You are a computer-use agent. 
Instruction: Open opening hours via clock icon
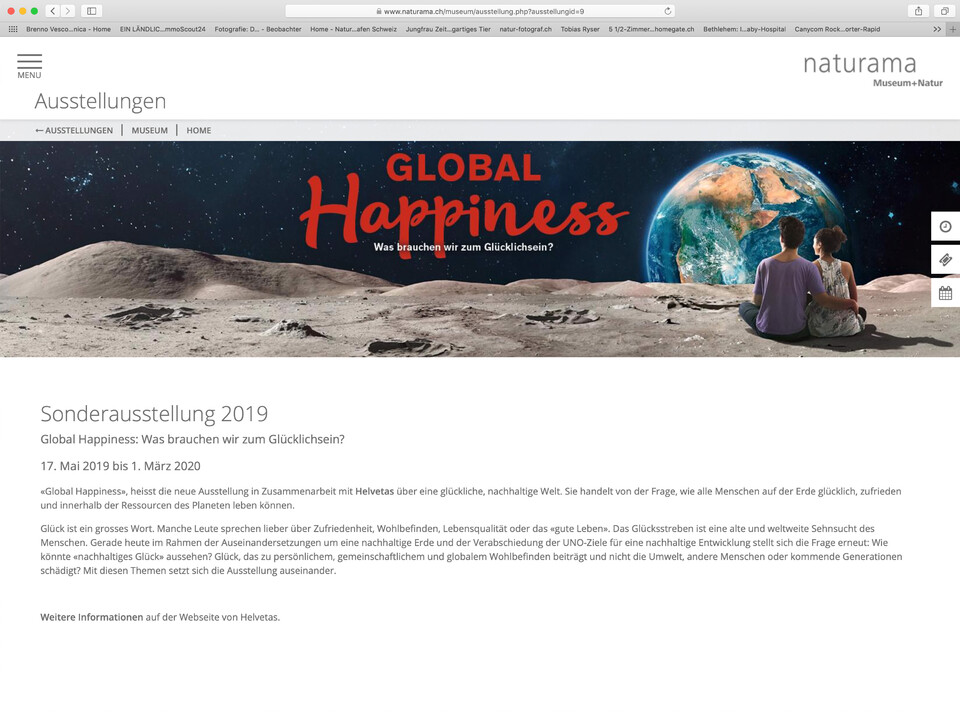(x=945, y=226)
